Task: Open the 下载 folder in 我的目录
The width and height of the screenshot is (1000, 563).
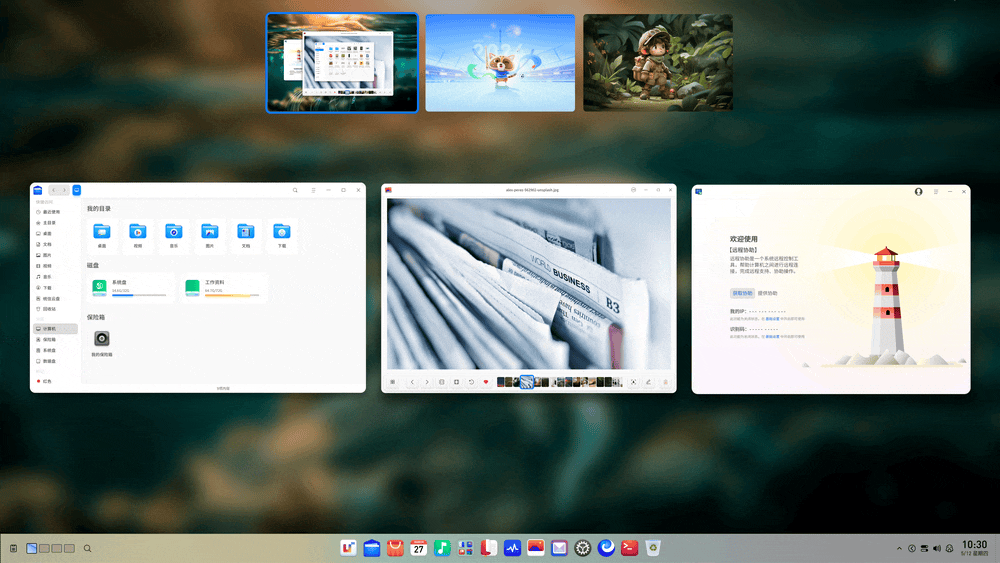Action: (282, 233)
